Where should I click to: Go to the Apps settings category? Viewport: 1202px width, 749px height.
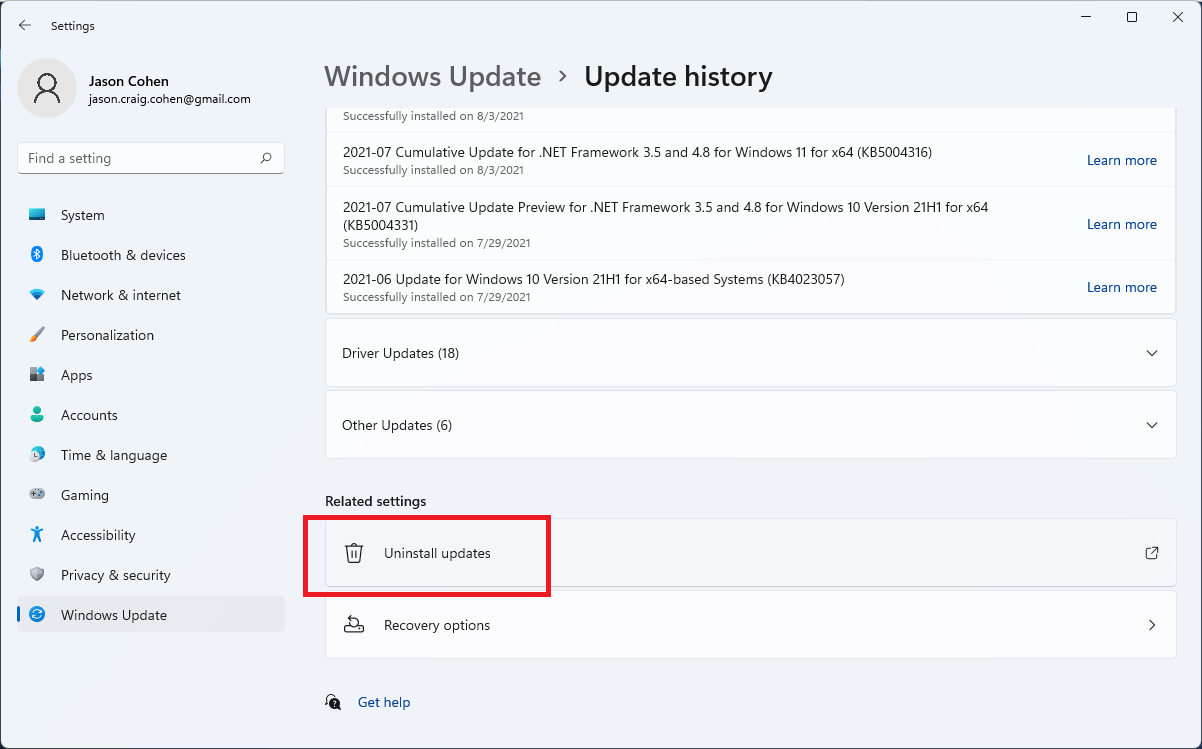(76, 375)
